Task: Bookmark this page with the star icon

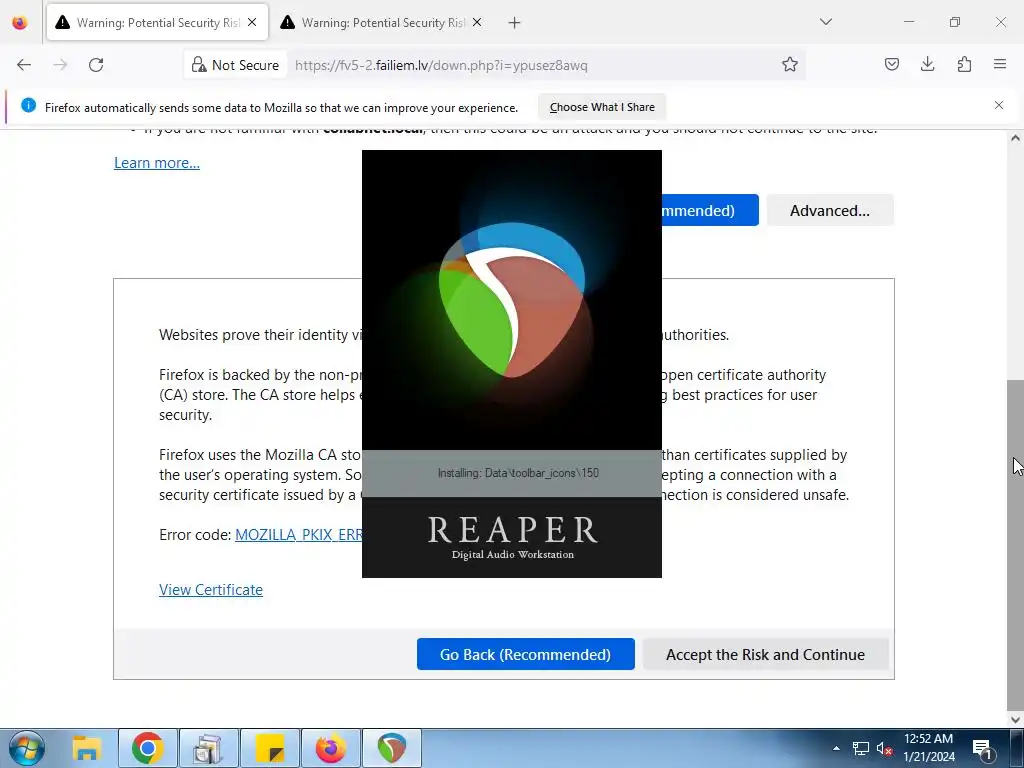Action: (790, 65)
